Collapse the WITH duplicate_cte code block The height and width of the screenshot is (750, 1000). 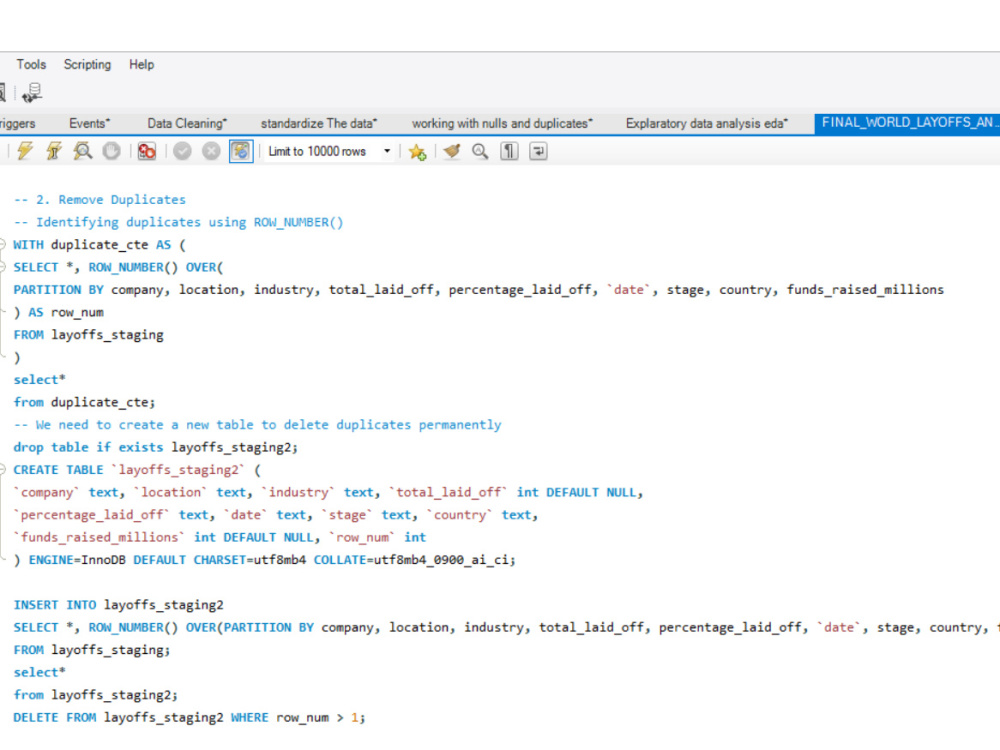click(2, 244)
